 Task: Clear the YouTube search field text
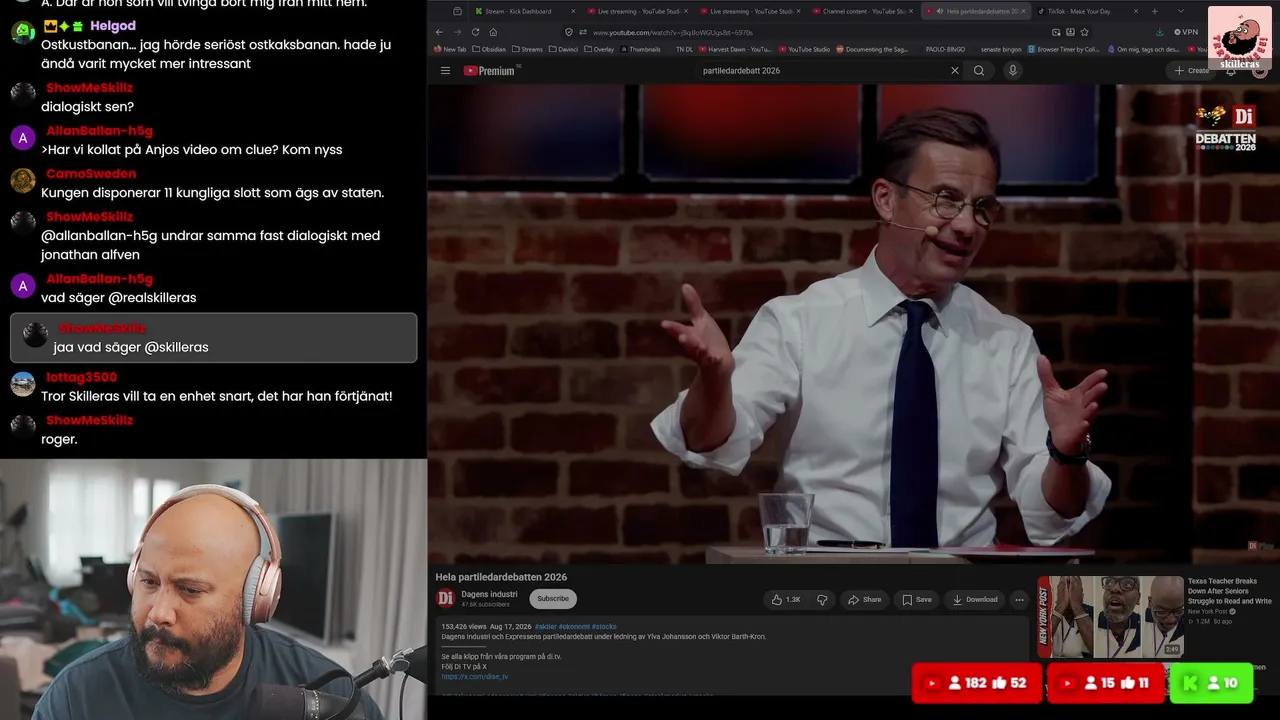pos(954,70)
